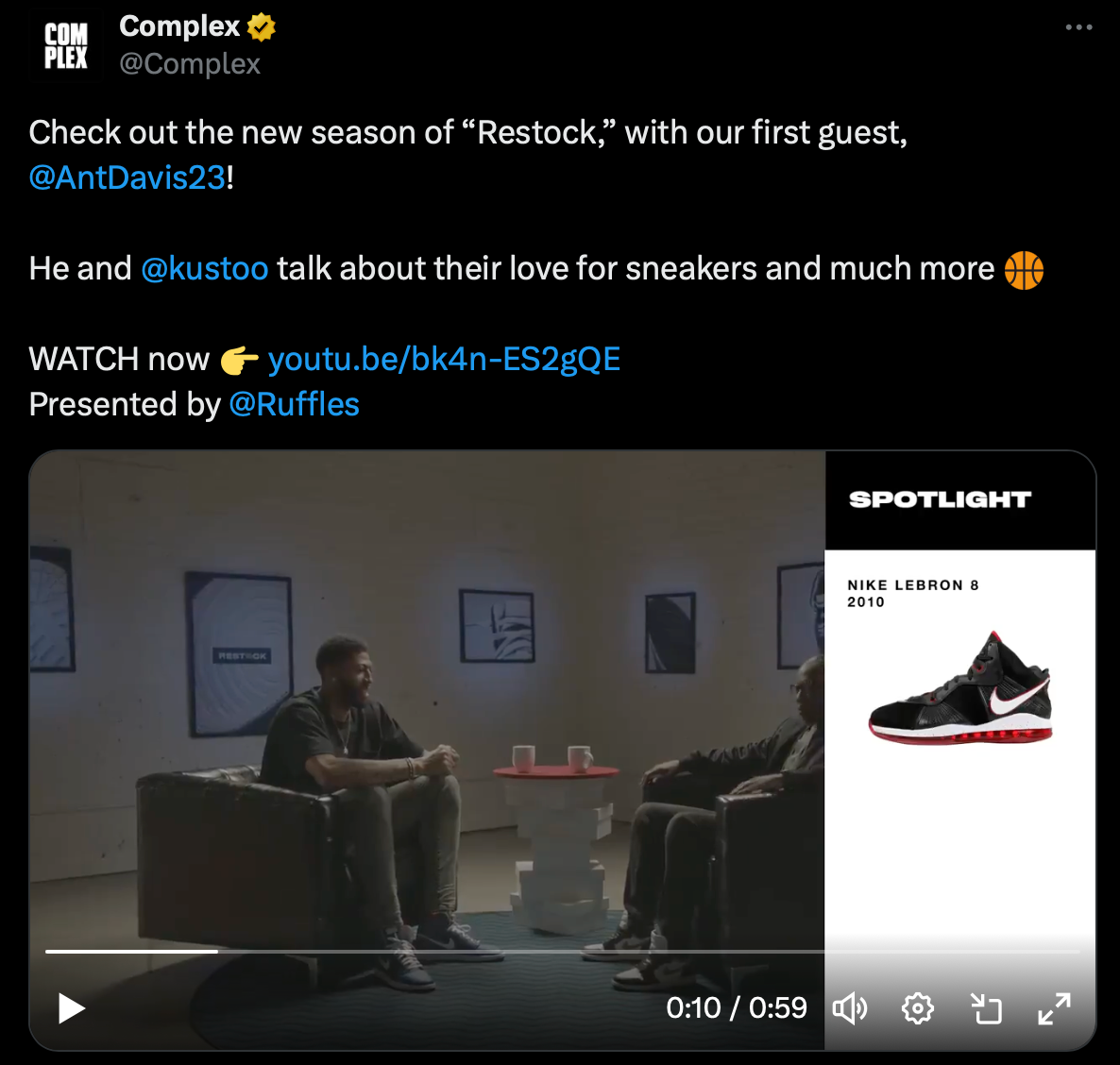1120x1065 pixels.
Task: Mute the video volume speaker icon
Action: (849, 1008)
